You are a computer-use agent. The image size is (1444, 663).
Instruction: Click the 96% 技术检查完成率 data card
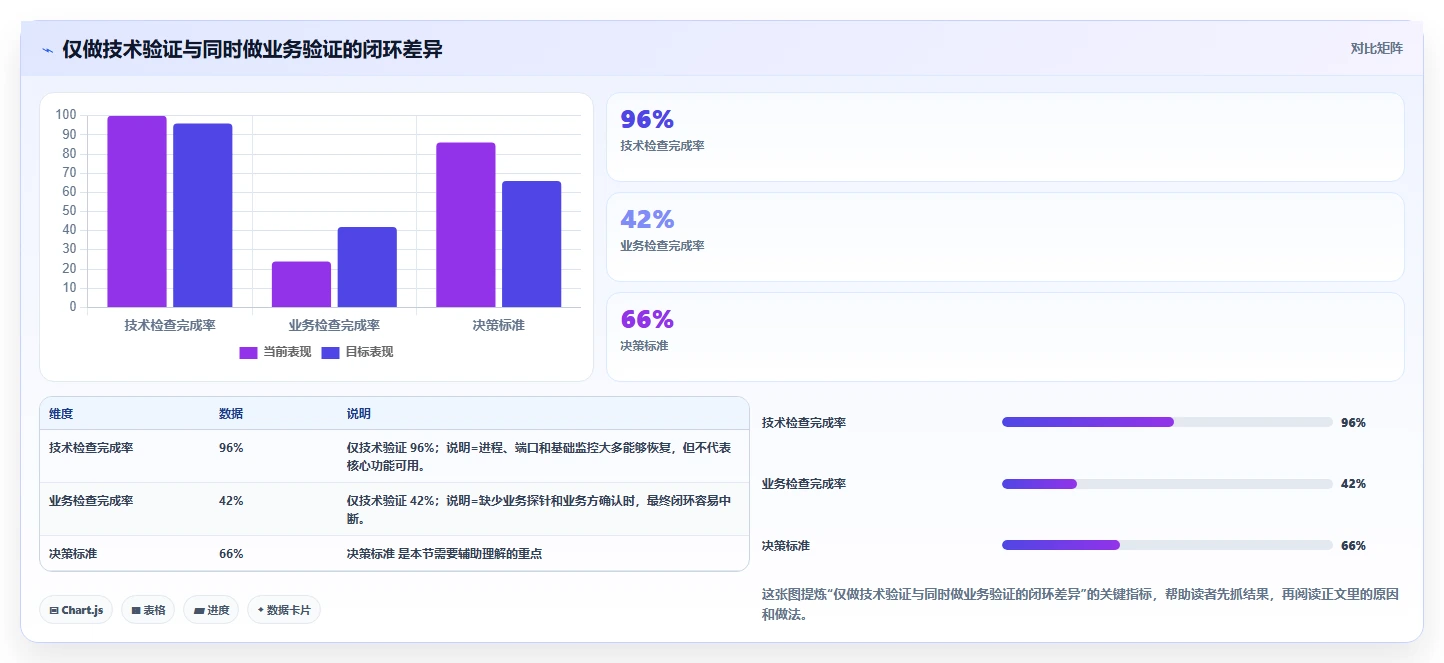1005,137
